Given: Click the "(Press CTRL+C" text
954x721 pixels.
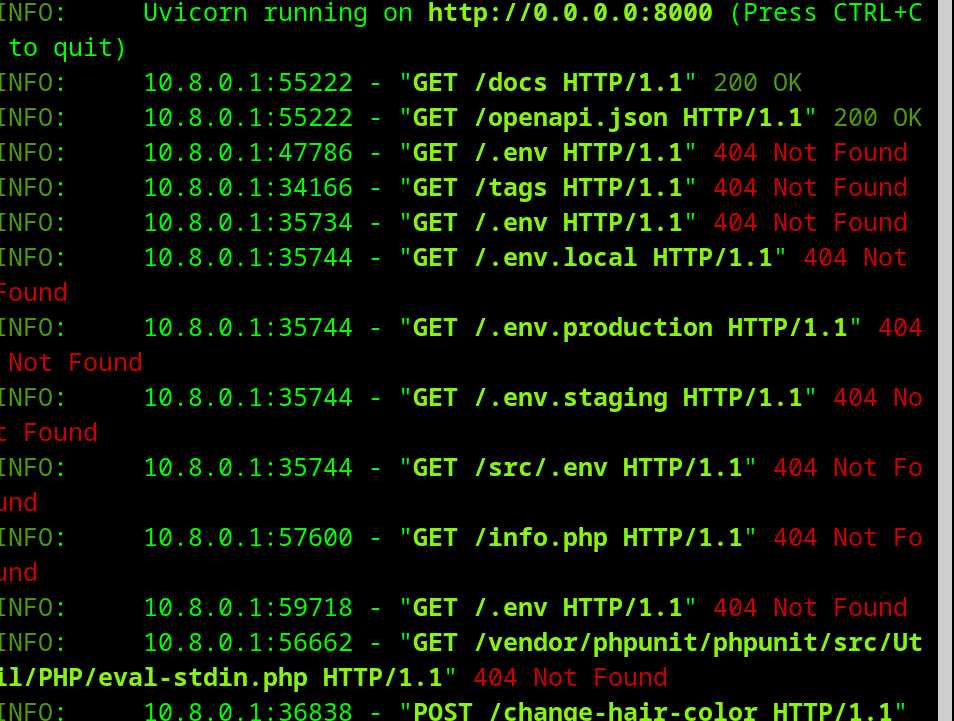Looking at the screenshot, I should tap(825, 13).
